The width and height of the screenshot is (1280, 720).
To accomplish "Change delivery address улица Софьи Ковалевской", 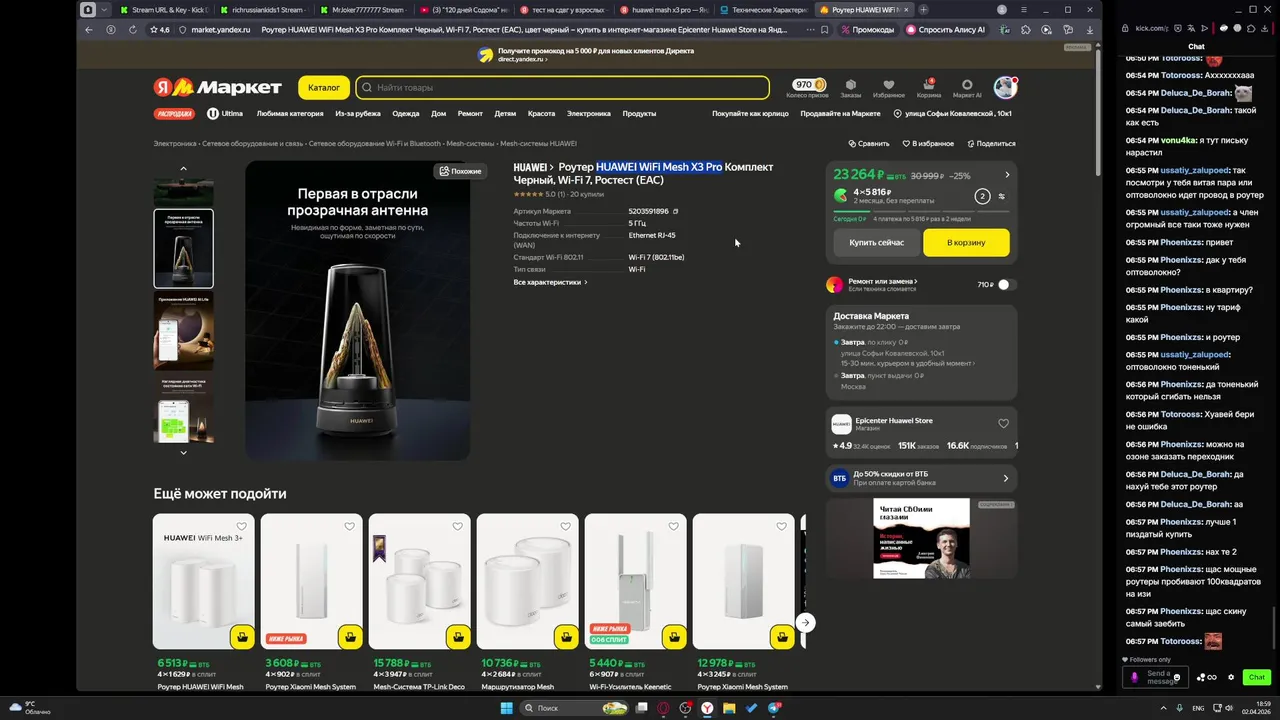I will (x=952, y=114).
